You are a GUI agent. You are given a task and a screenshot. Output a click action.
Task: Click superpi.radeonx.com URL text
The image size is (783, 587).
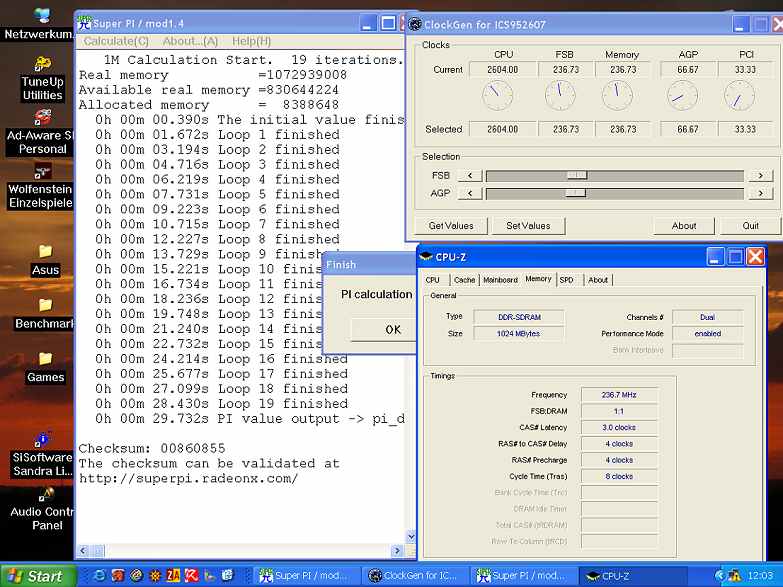point(188,478)
